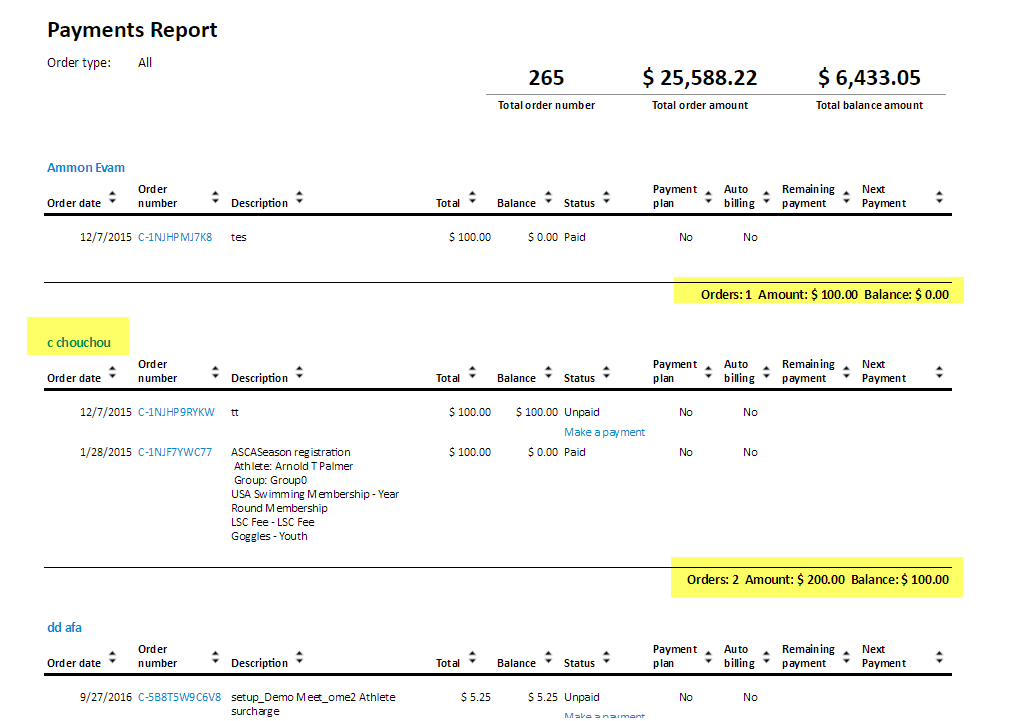The width and height of the screenshot is (1018, 721).
Task: Open dd afa customer link
Action: click(x=64, y=628)
